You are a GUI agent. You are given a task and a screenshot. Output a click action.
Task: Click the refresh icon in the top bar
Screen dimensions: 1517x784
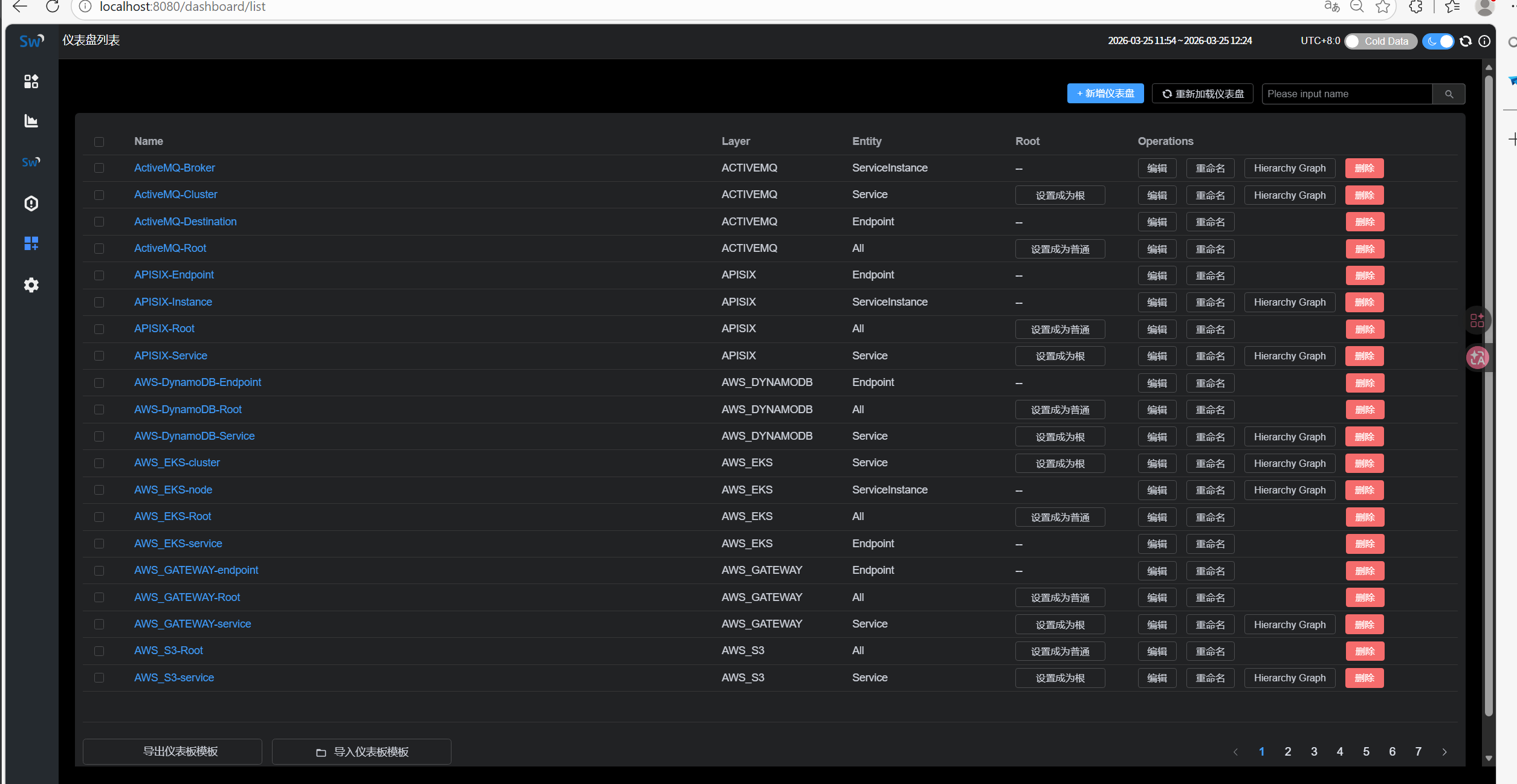pos(1466,41)
